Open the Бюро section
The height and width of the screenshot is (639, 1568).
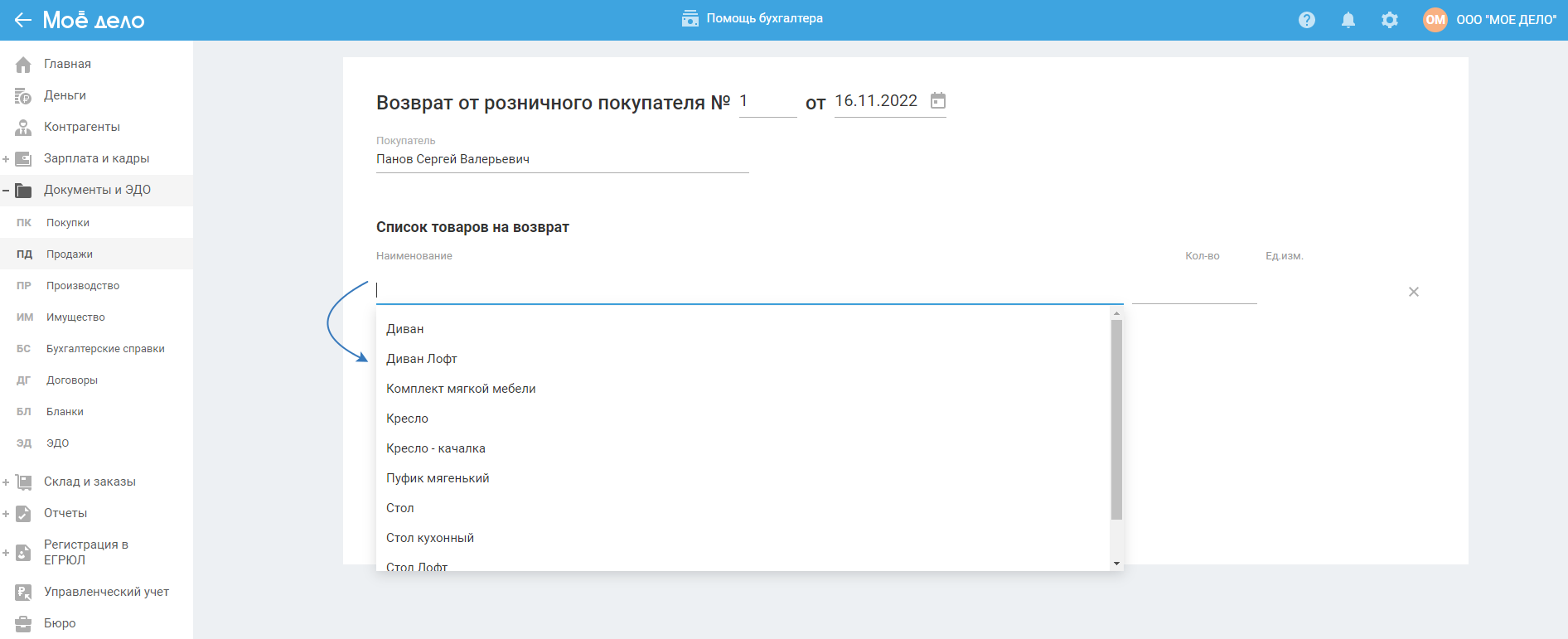tap(60, 623)
